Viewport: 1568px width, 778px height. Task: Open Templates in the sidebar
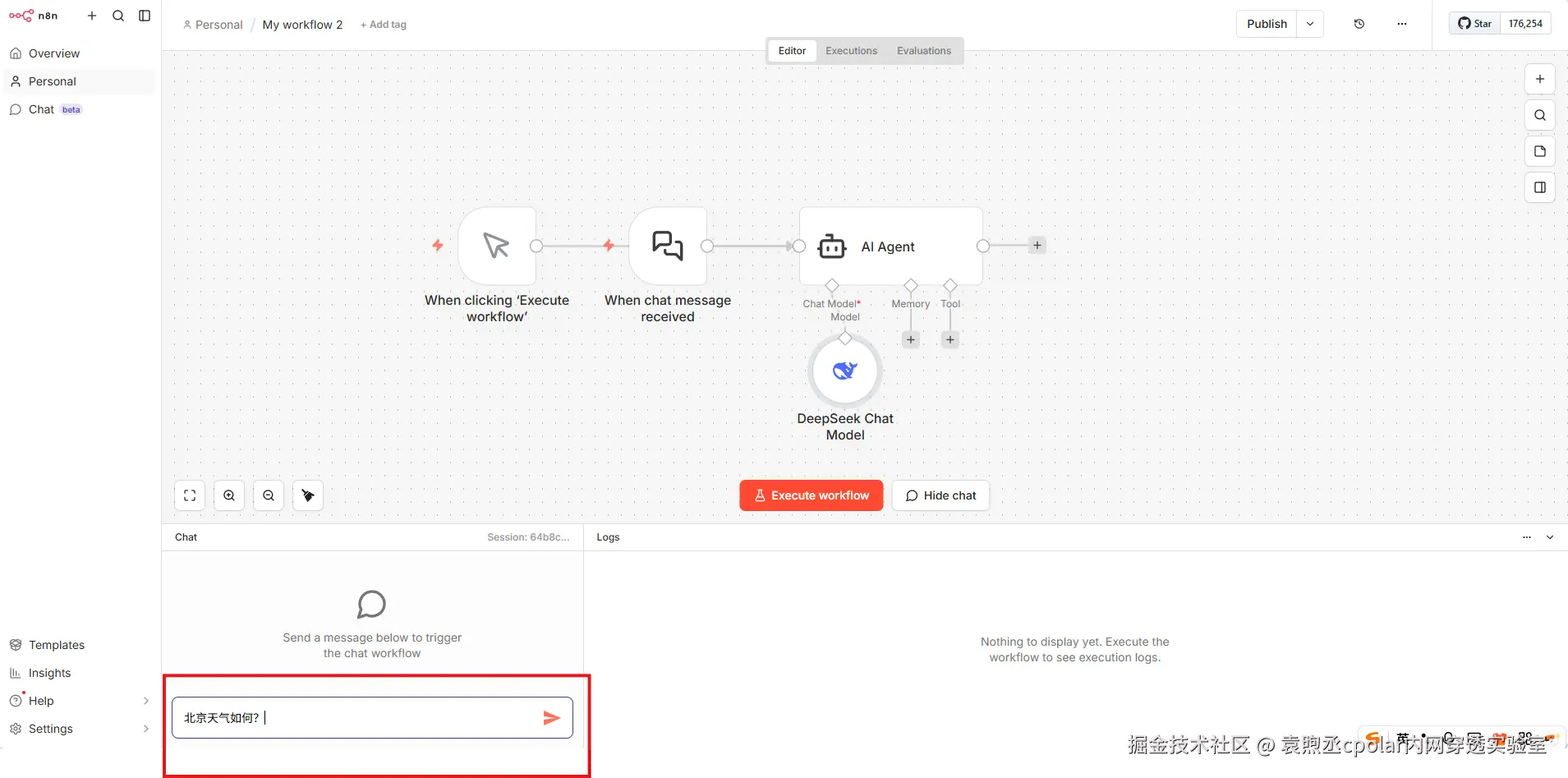click(x=80, y=645)
